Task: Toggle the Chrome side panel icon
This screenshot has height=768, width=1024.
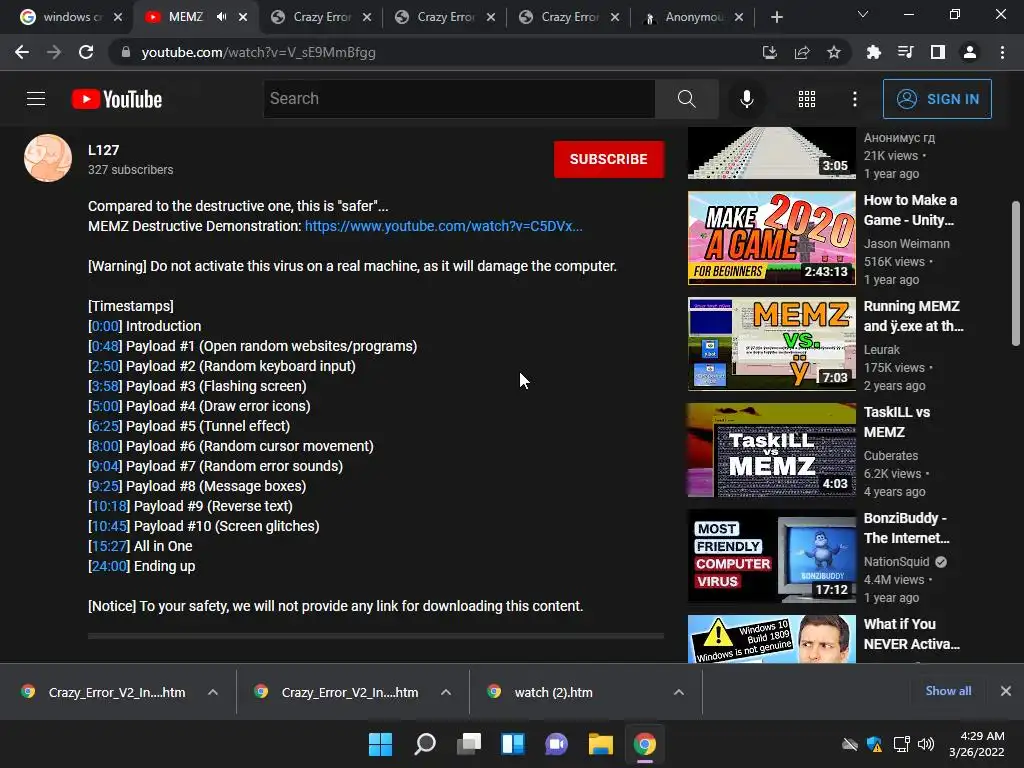Action: tap(938, 52)
